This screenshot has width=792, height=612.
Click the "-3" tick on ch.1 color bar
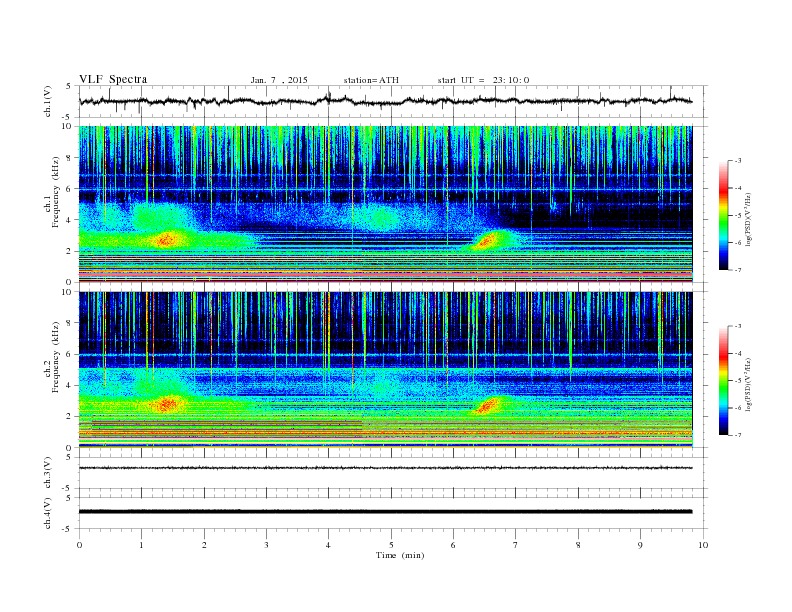737,161
